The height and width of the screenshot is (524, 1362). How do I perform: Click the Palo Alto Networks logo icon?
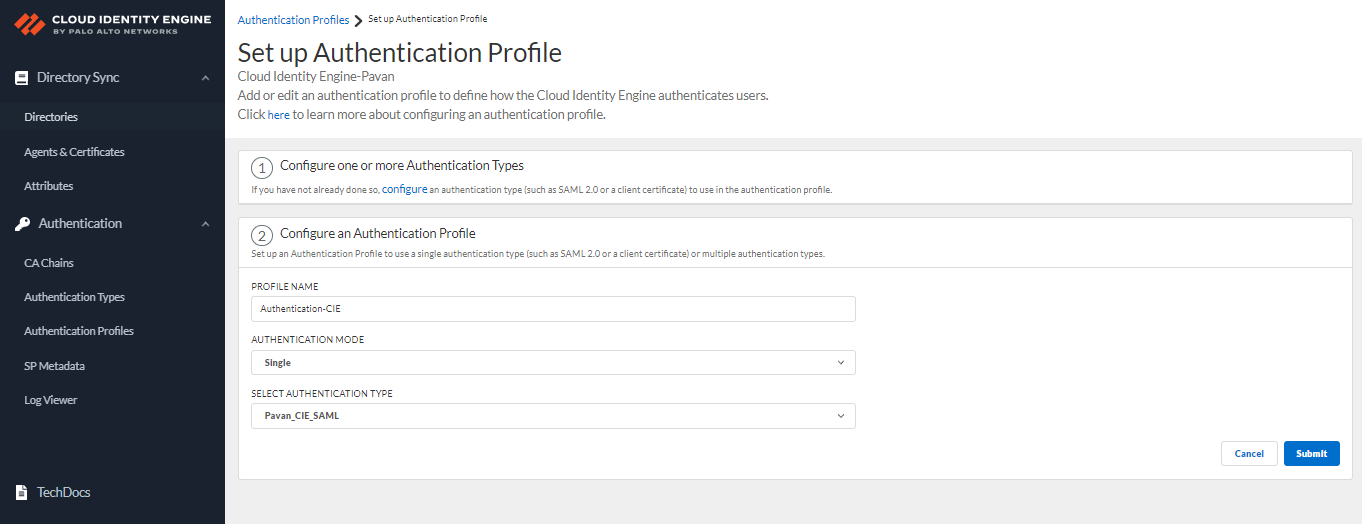click(30, 24)
